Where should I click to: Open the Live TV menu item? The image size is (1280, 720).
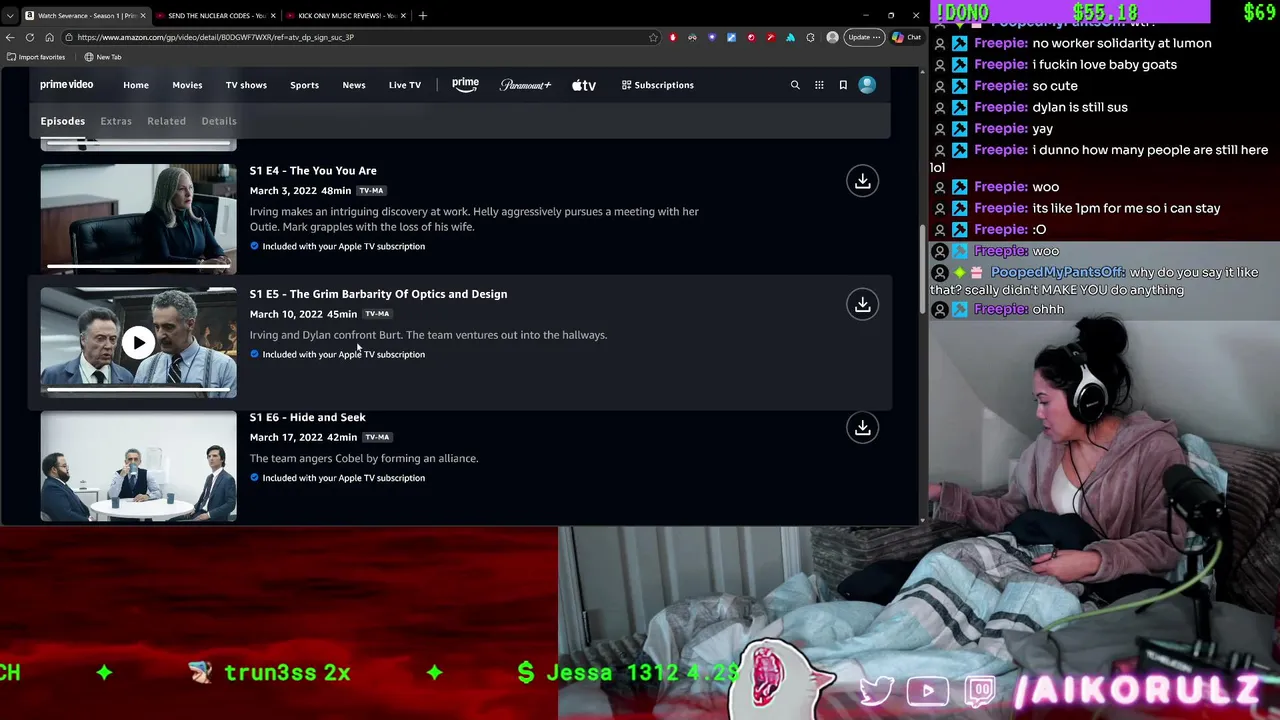tap(405, 85)
